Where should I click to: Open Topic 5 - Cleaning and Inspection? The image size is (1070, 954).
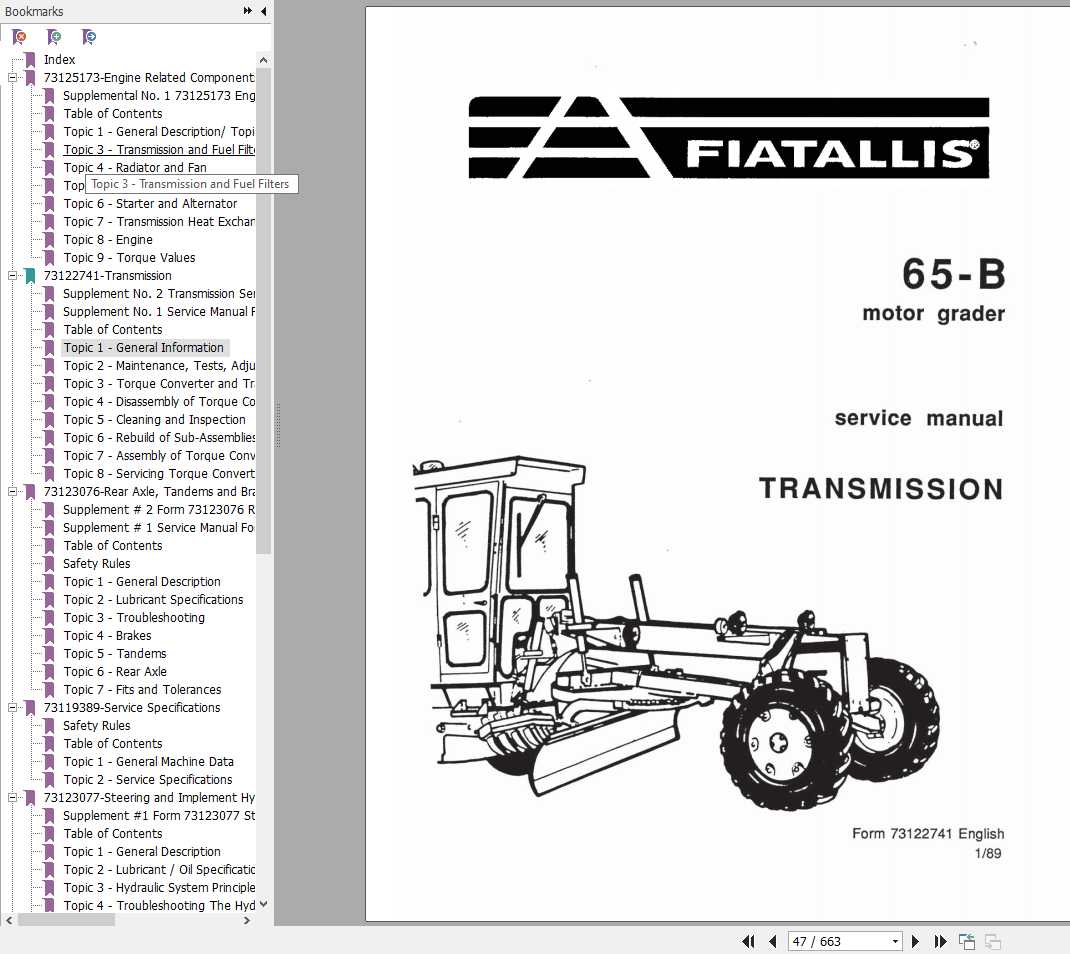(154, 420)
